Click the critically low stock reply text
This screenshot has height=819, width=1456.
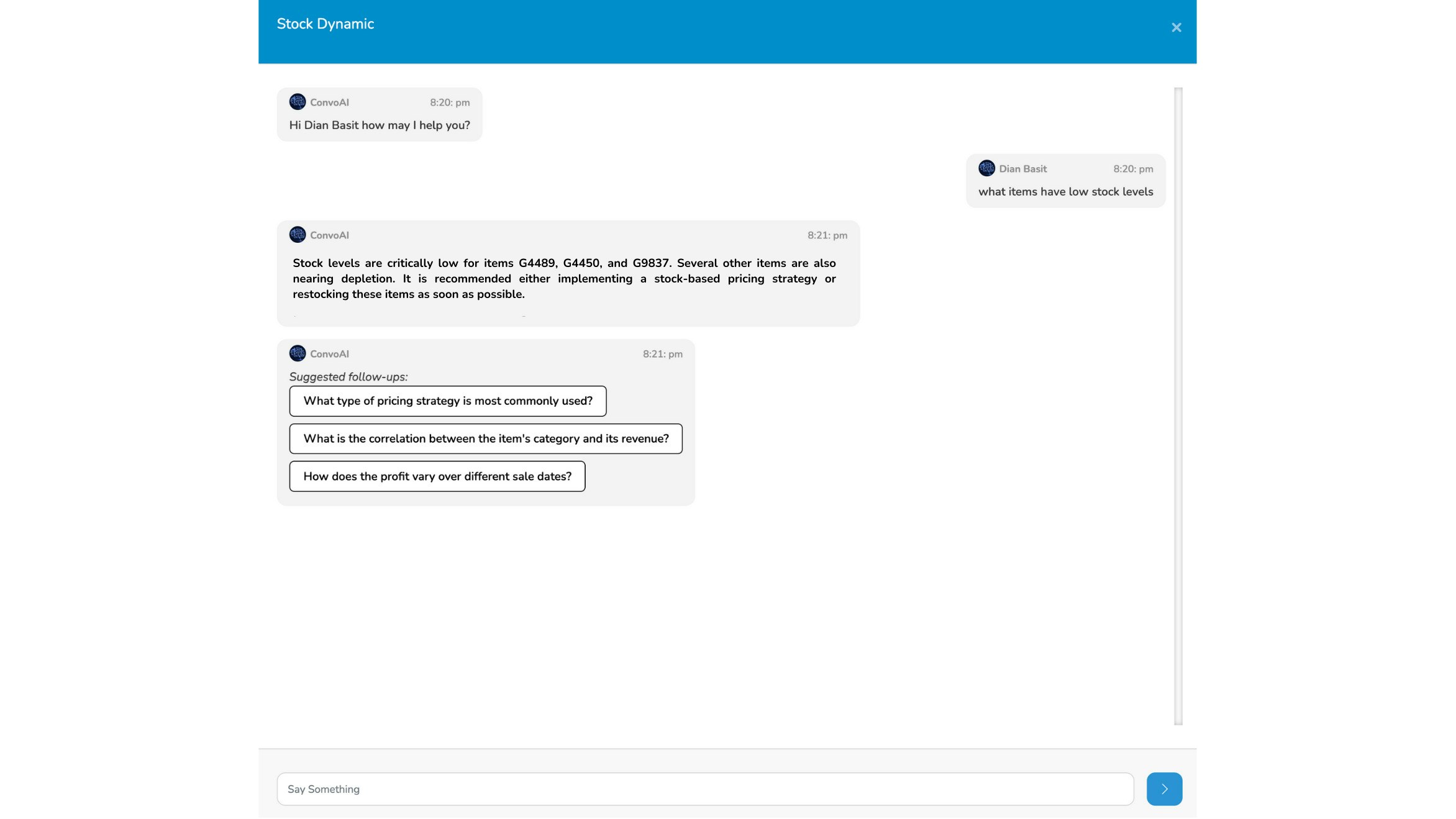coord(563,278)
